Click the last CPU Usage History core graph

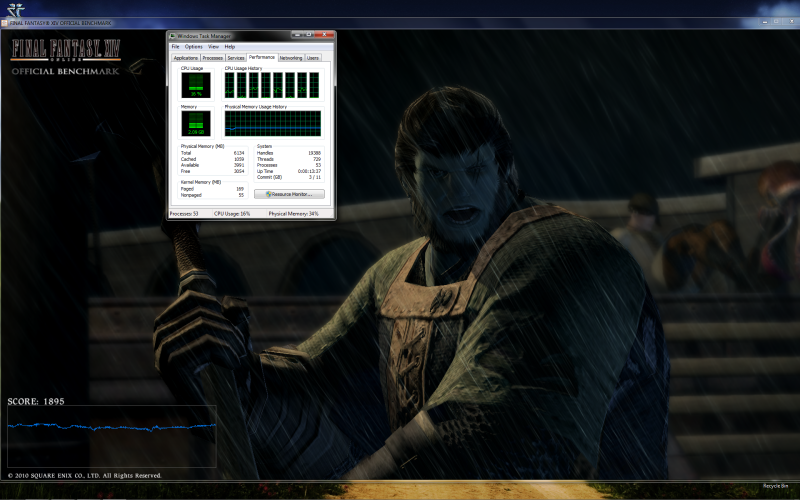coord(314,85)
